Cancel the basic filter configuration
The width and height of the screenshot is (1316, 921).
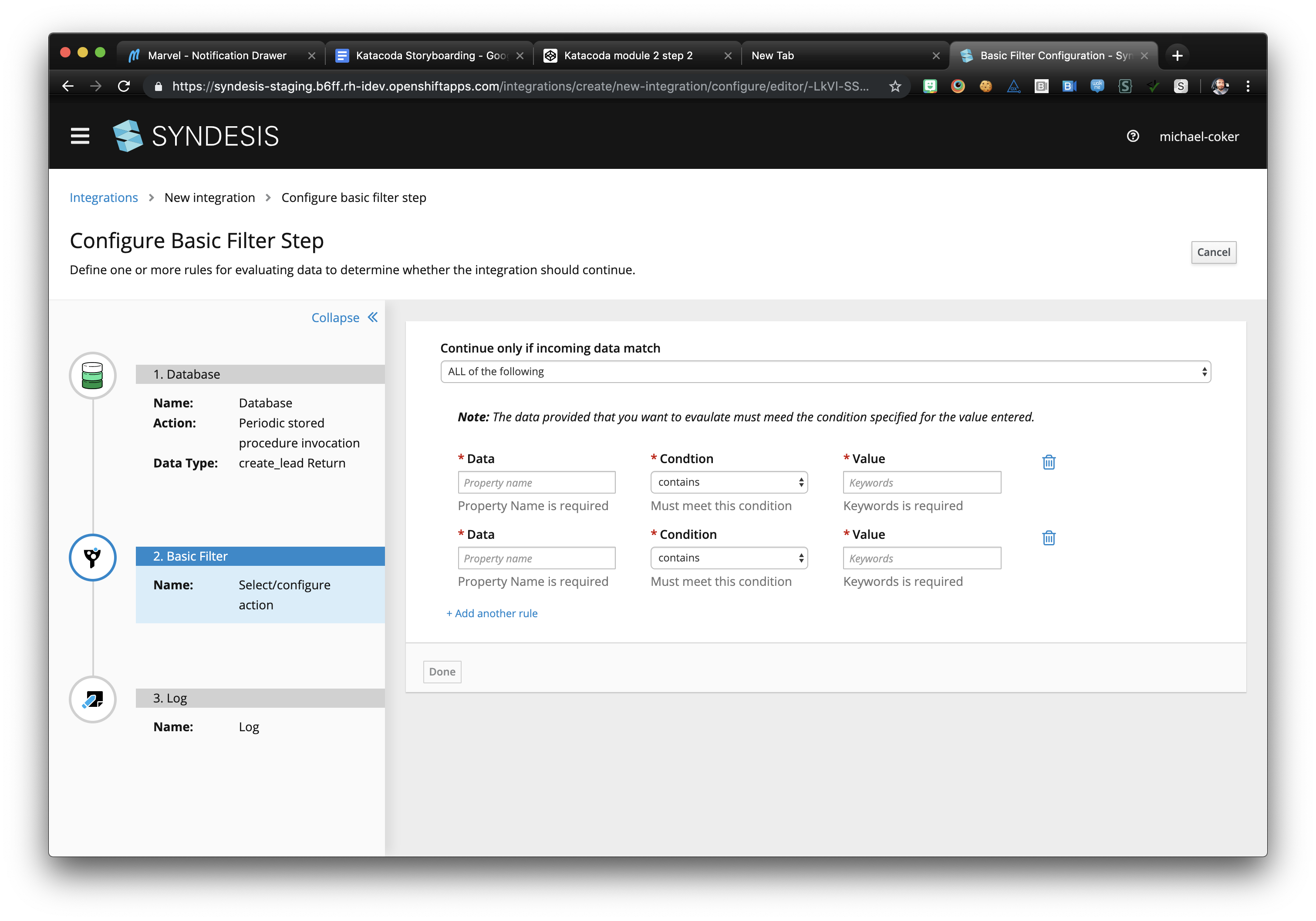[1214, 252]
